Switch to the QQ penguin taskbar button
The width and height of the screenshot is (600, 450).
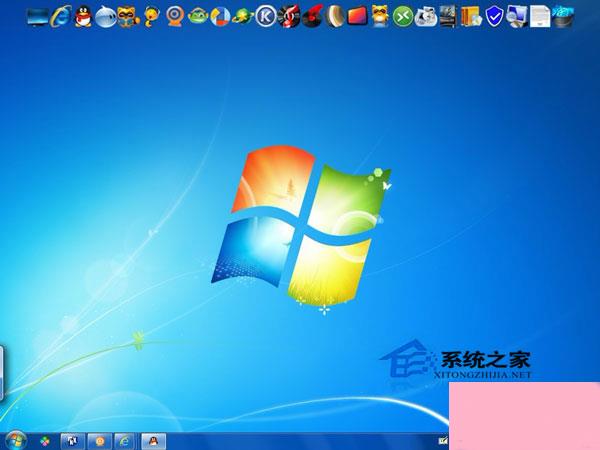tap(154, 442)
